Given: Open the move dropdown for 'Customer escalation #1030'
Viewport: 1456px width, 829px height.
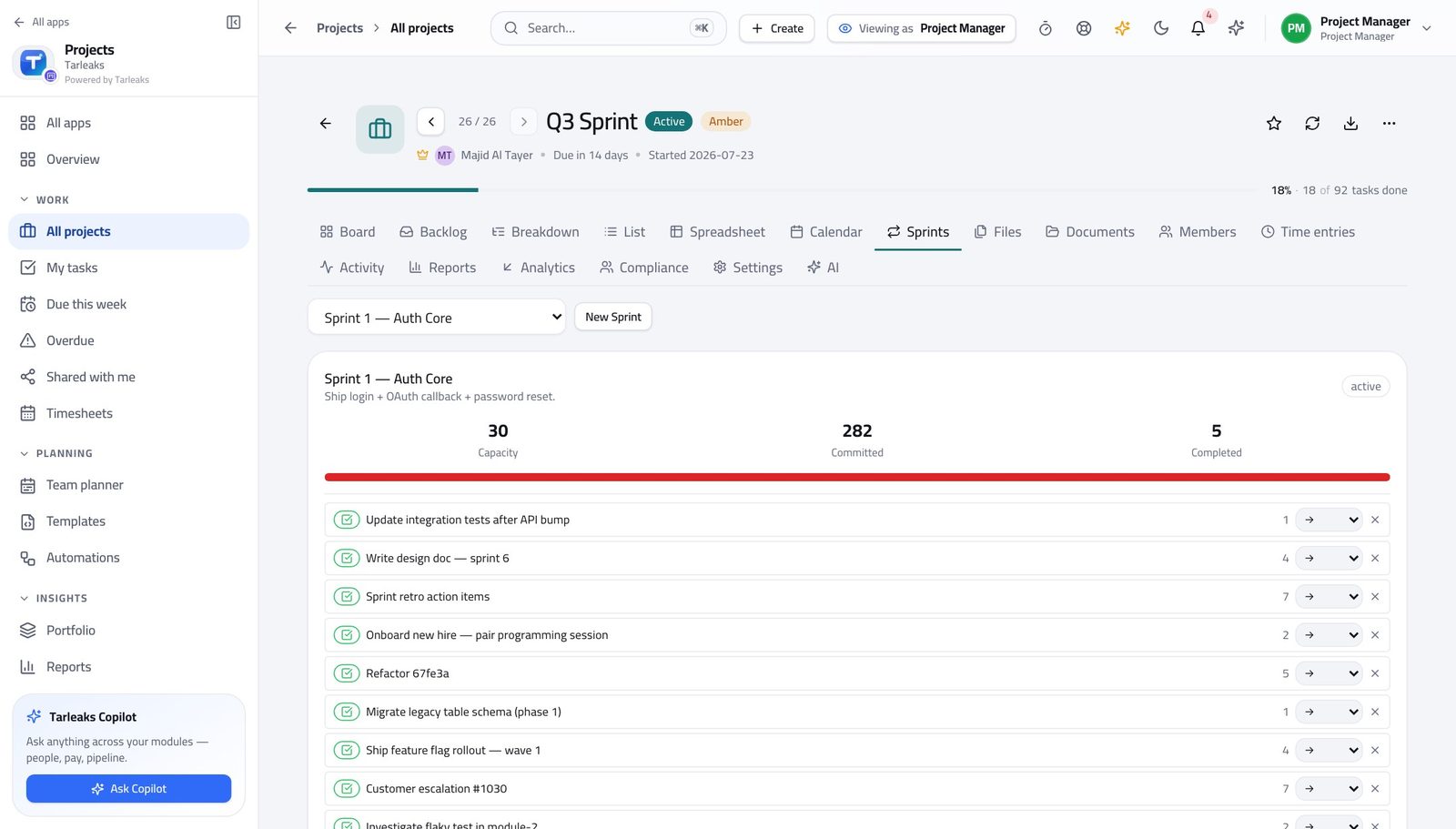Looking at the screenshot, I should tap(1329, 789).
